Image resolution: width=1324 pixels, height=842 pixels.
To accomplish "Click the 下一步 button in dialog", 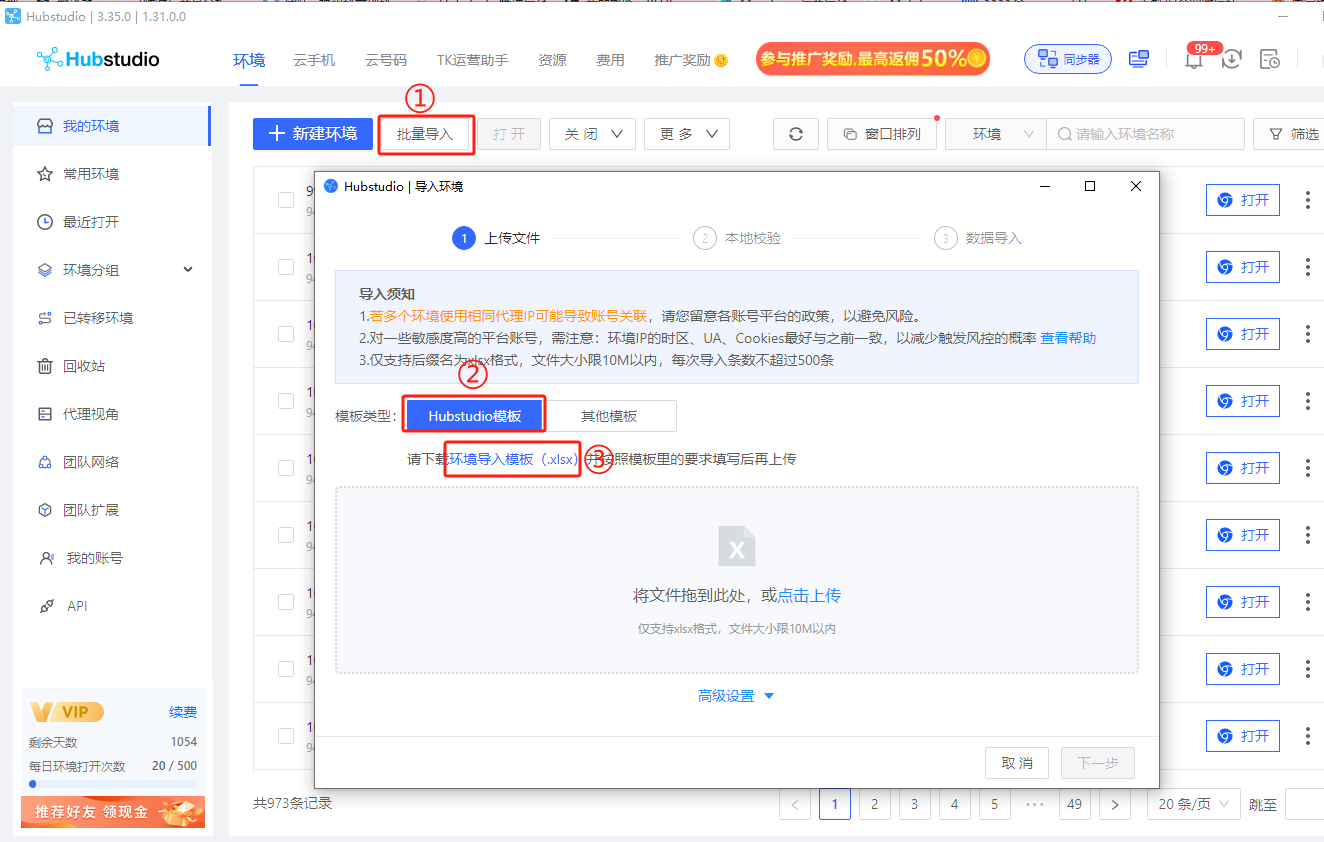I will click(1098, 763).
